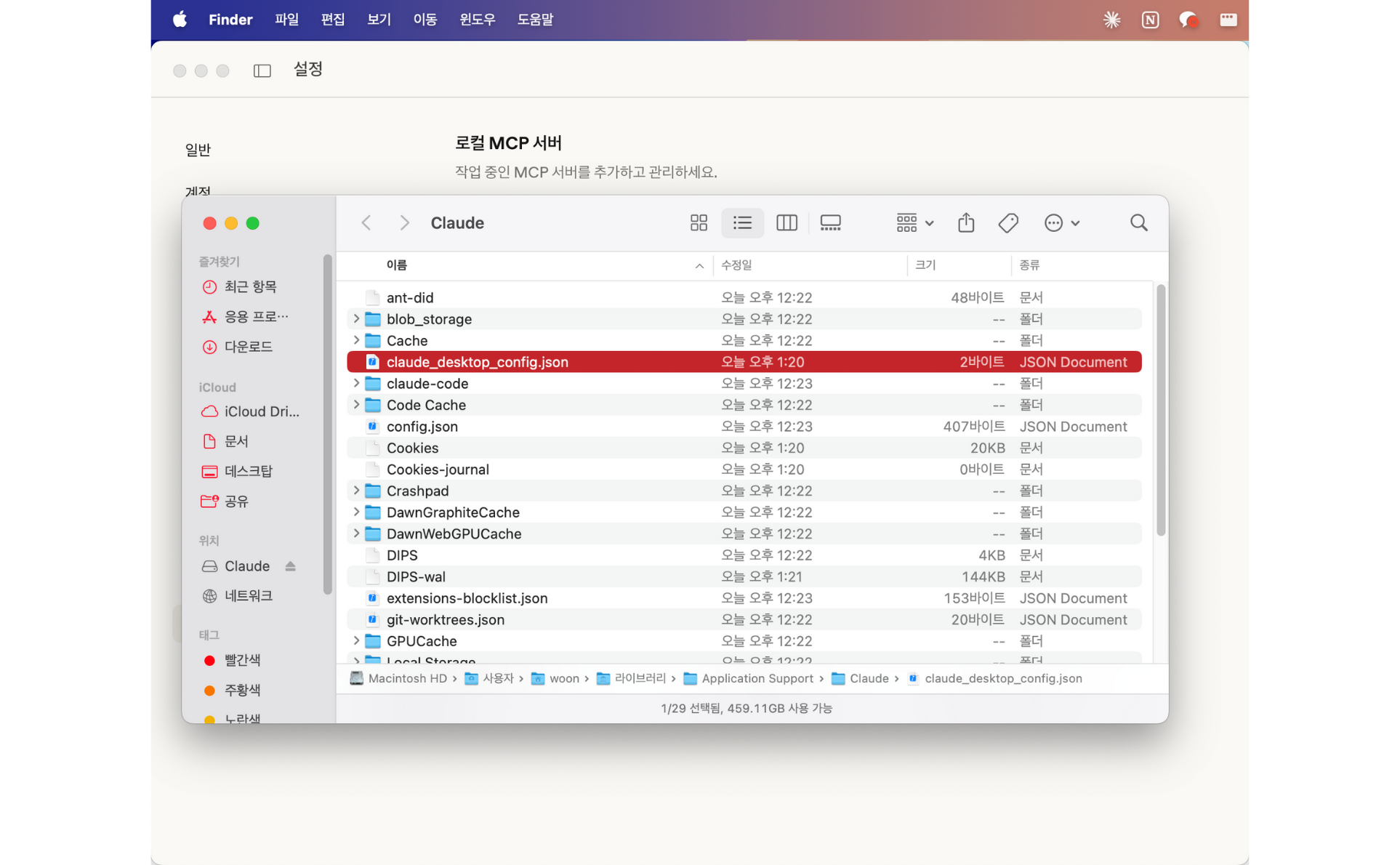Select the config.json file row
The image size is (1400, 865).
tap(422, 427)
